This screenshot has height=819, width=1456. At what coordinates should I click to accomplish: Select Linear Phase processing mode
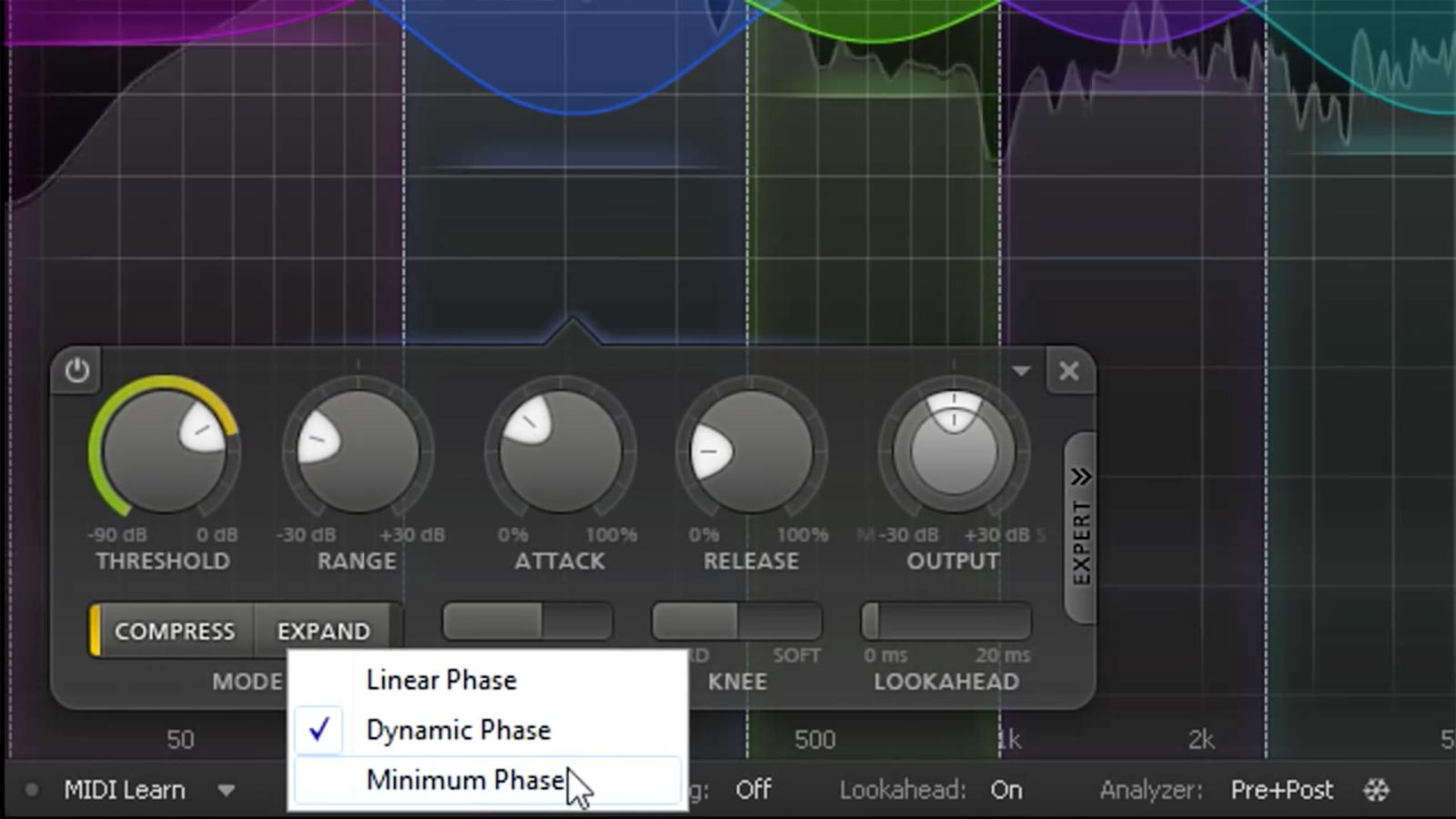(440, 679)
